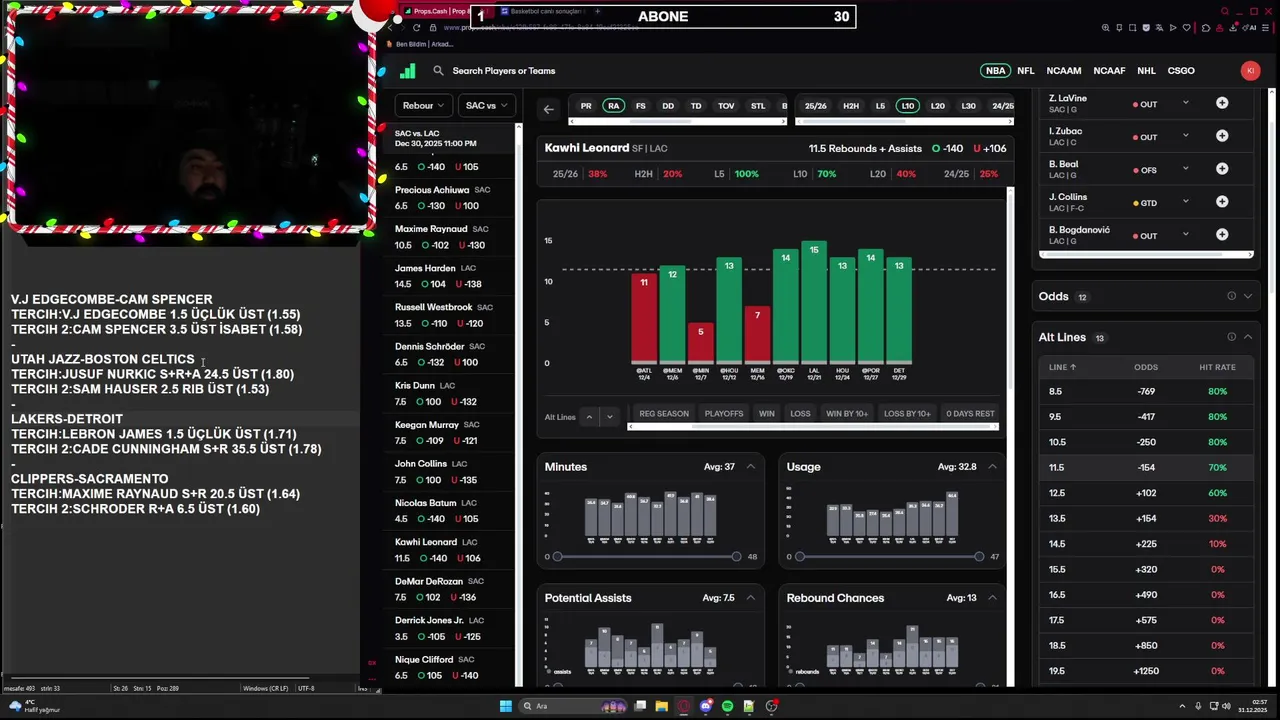Select the NBA league toggle
Screen dimensions: 1280x720
tap(995, 71)
